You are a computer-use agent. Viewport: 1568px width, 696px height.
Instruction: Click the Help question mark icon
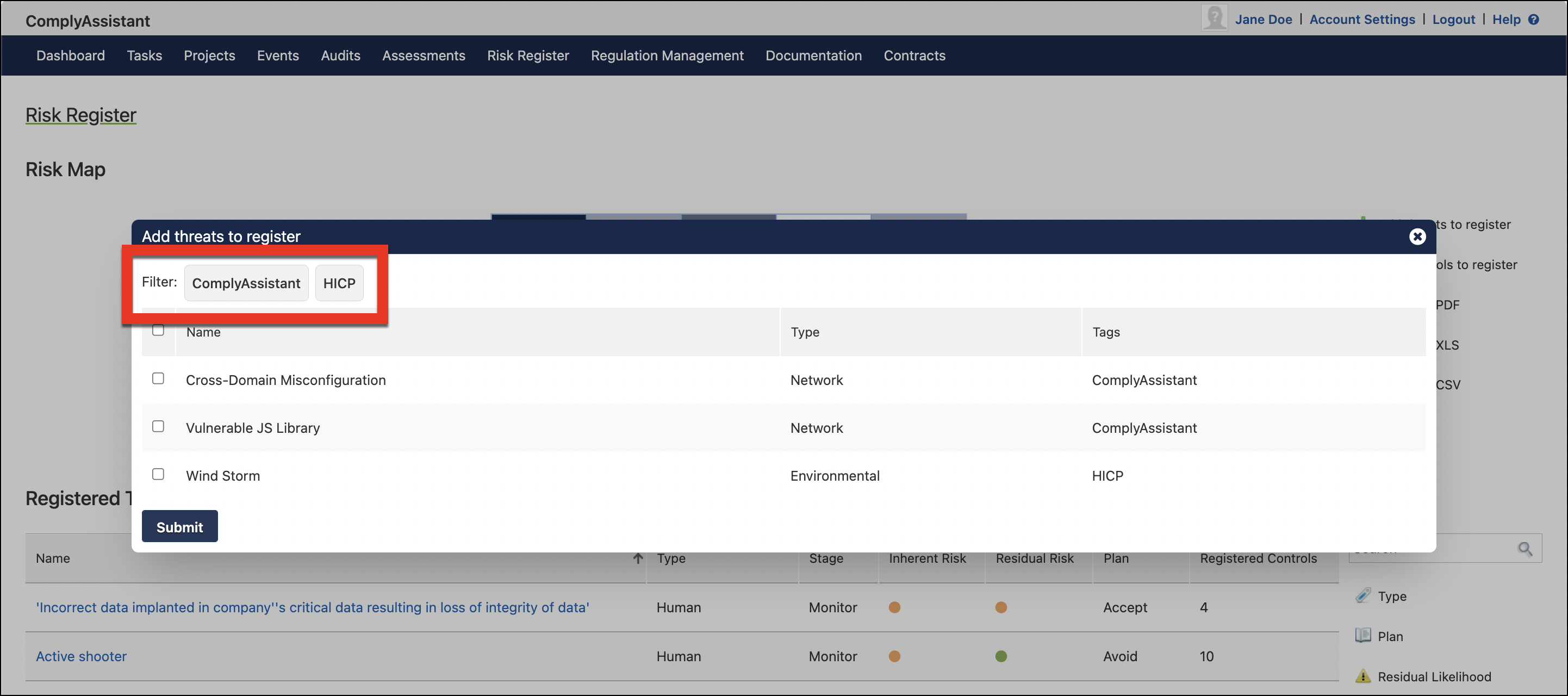pos(1533,20)
